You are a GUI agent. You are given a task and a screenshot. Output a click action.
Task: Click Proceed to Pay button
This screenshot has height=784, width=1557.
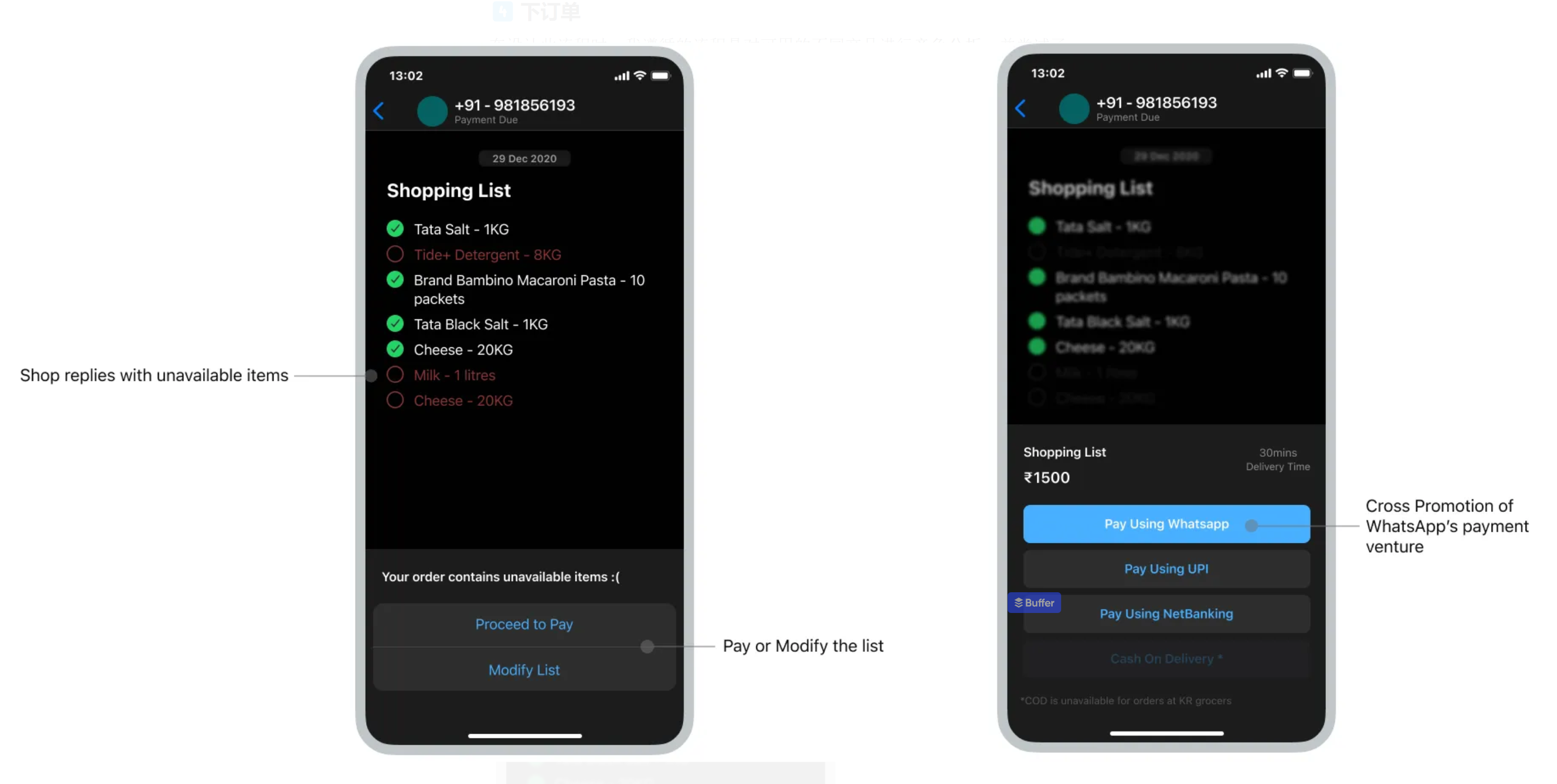523,624
